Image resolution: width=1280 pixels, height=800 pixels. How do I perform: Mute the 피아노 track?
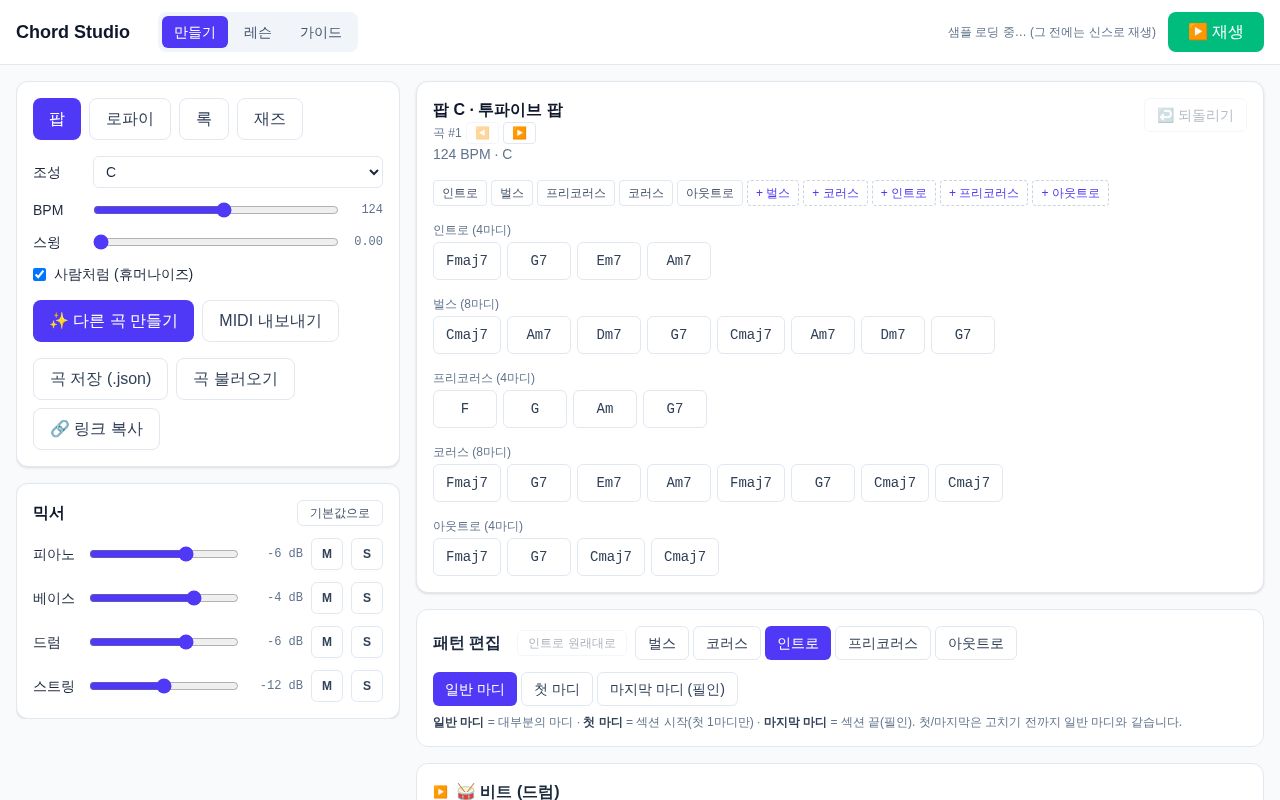(327, 554)
